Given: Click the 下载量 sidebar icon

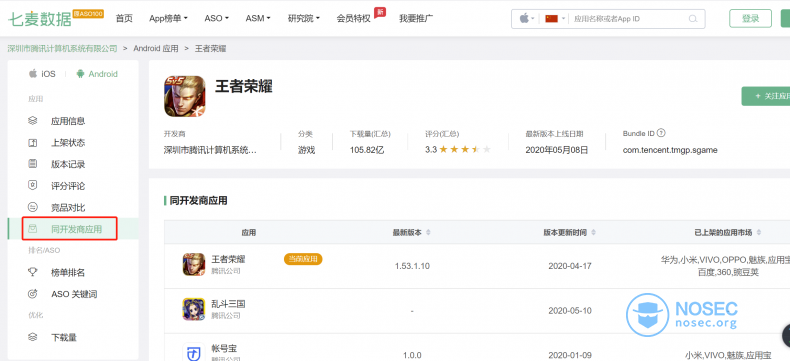Looking at the screenshot, I should 33,337.
